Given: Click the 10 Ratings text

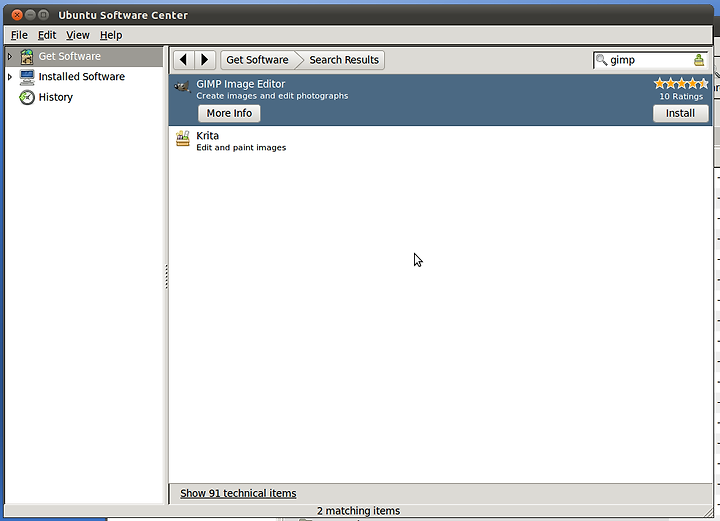Looking at the screenshot, I should [681, 96].
